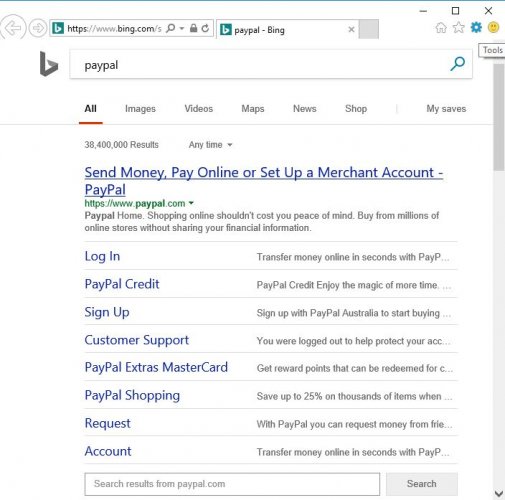Screen dimensions: 505x500
Task: Click 'Search results from paypal.com' field
Action: [232, 484]
